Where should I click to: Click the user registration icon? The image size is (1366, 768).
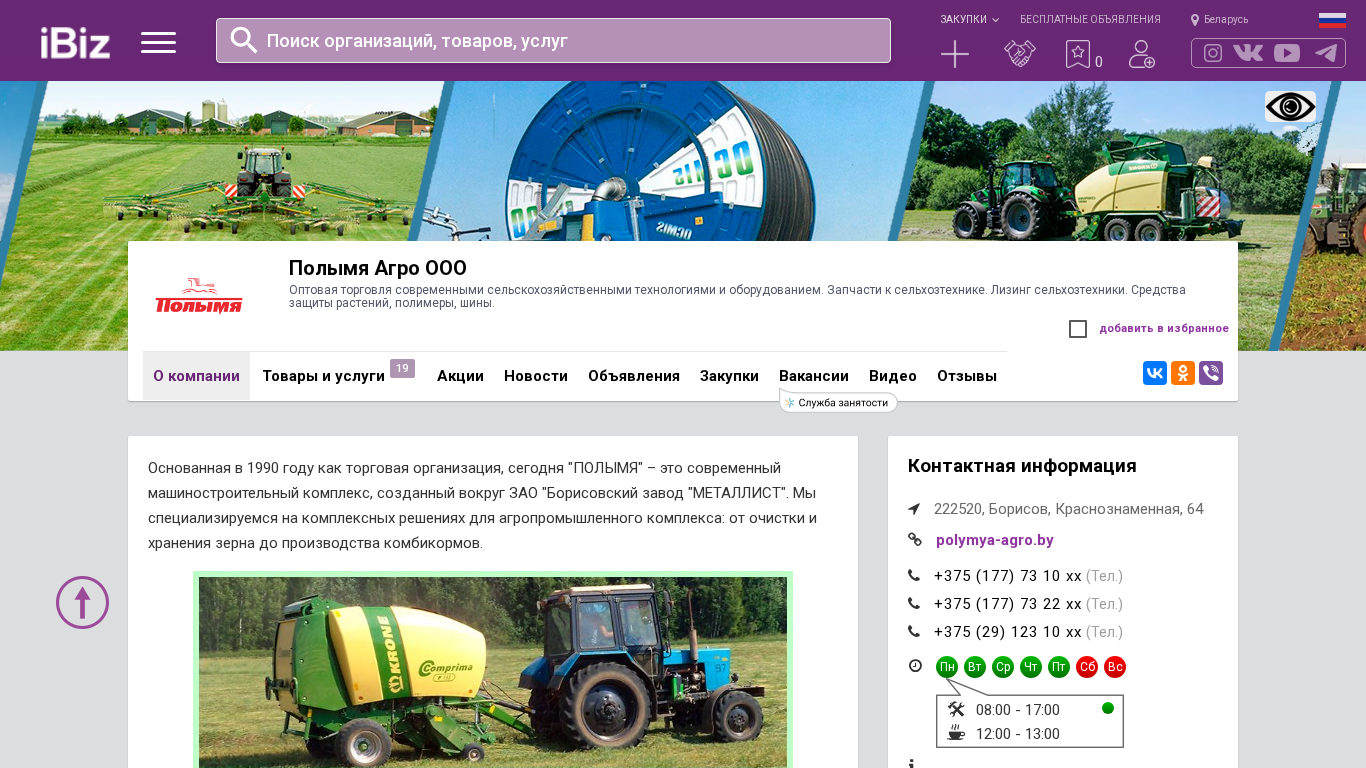[1142, 54]
